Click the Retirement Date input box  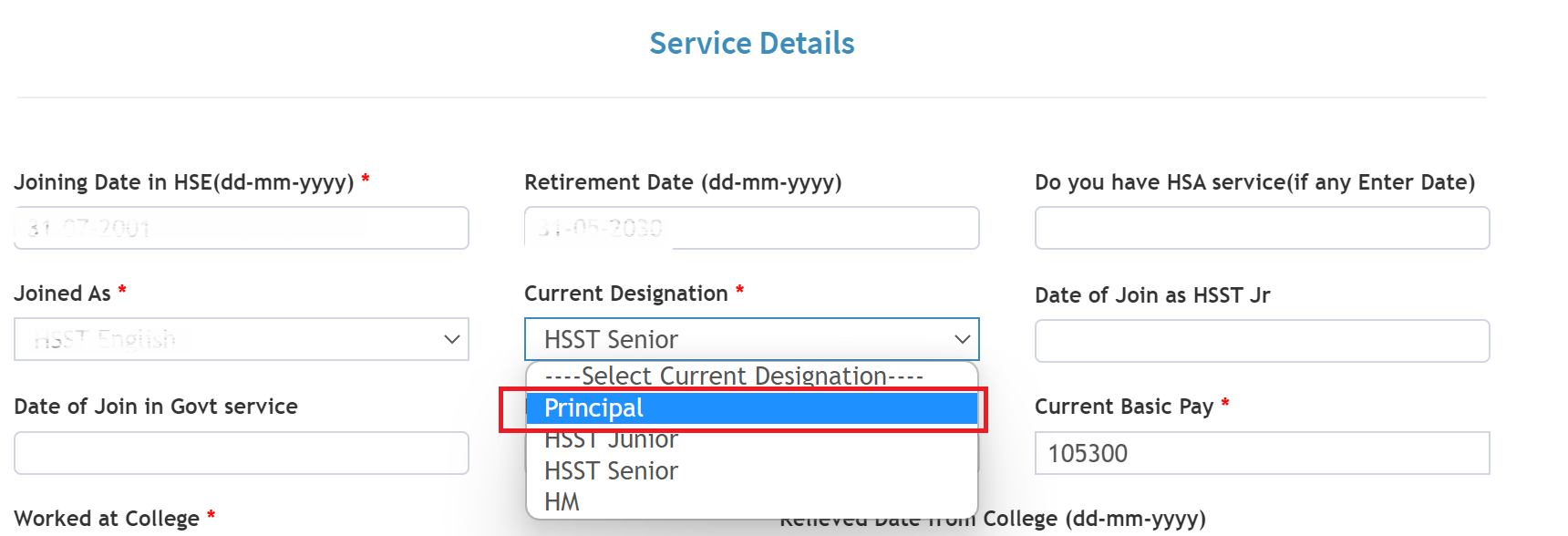(x=751, y=228)
